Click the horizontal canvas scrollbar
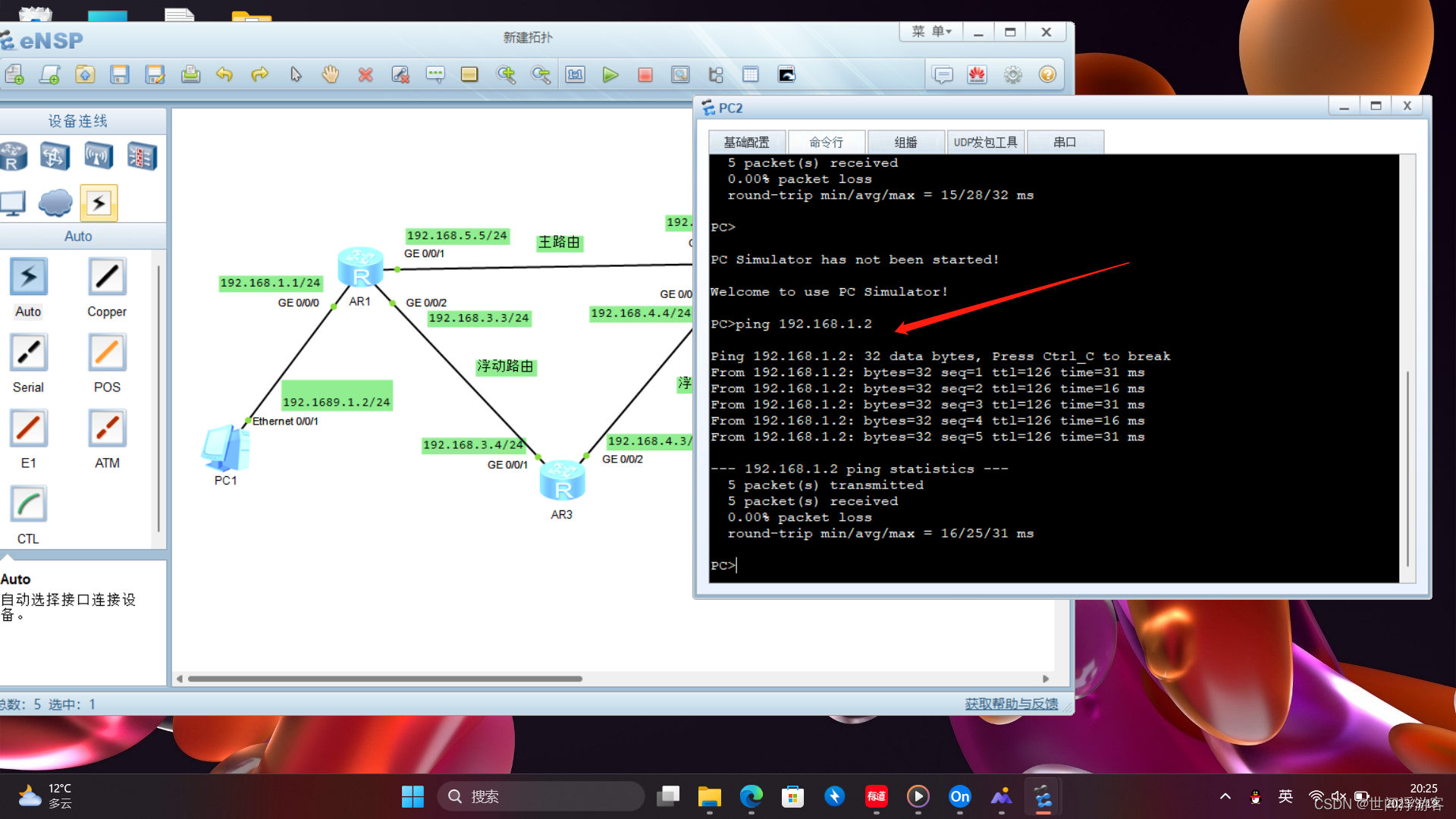 (384, 679)
